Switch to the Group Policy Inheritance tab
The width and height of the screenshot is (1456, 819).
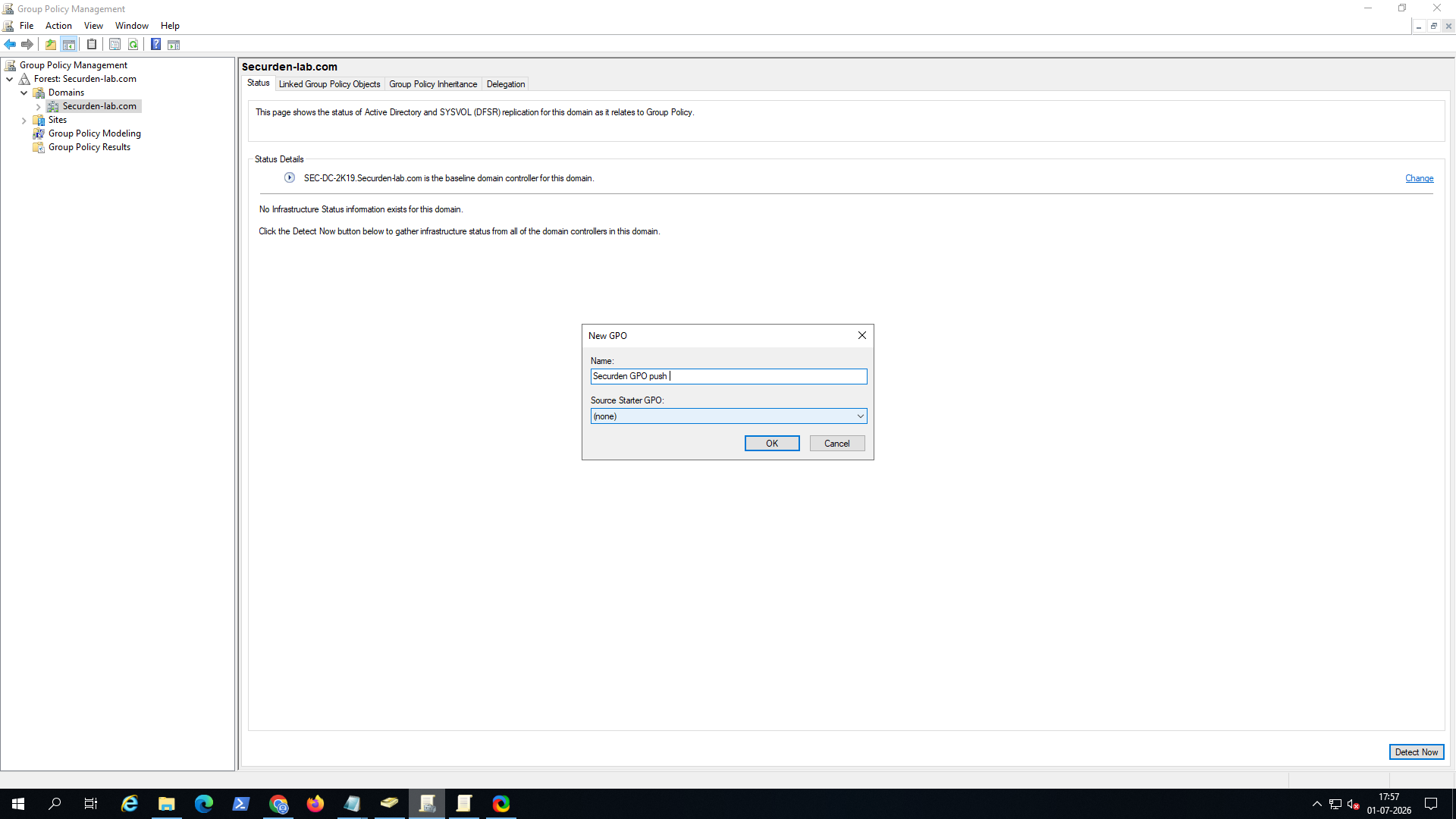coord(433,84)
